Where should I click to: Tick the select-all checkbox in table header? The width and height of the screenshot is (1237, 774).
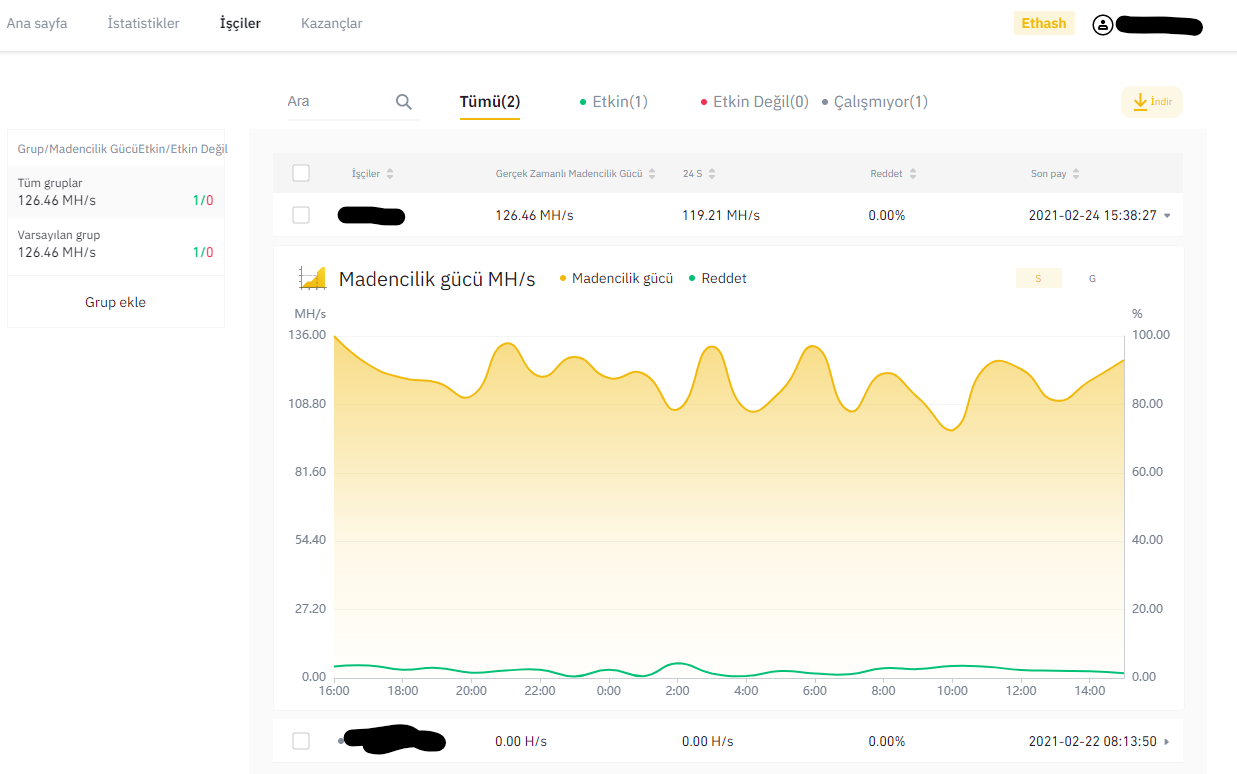[301, 173]
